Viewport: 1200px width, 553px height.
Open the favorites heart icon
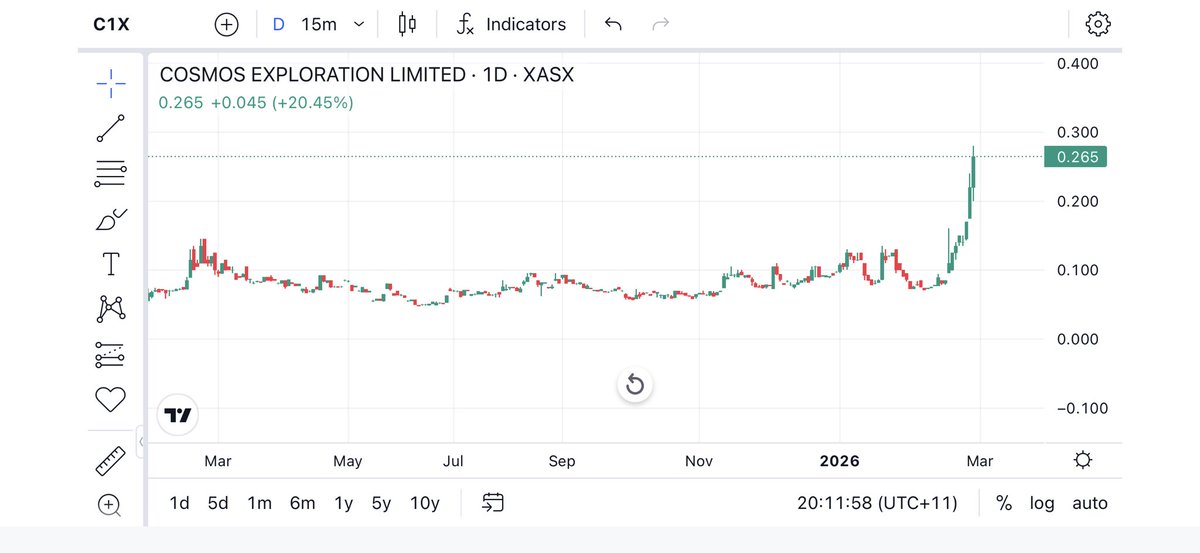110,400
